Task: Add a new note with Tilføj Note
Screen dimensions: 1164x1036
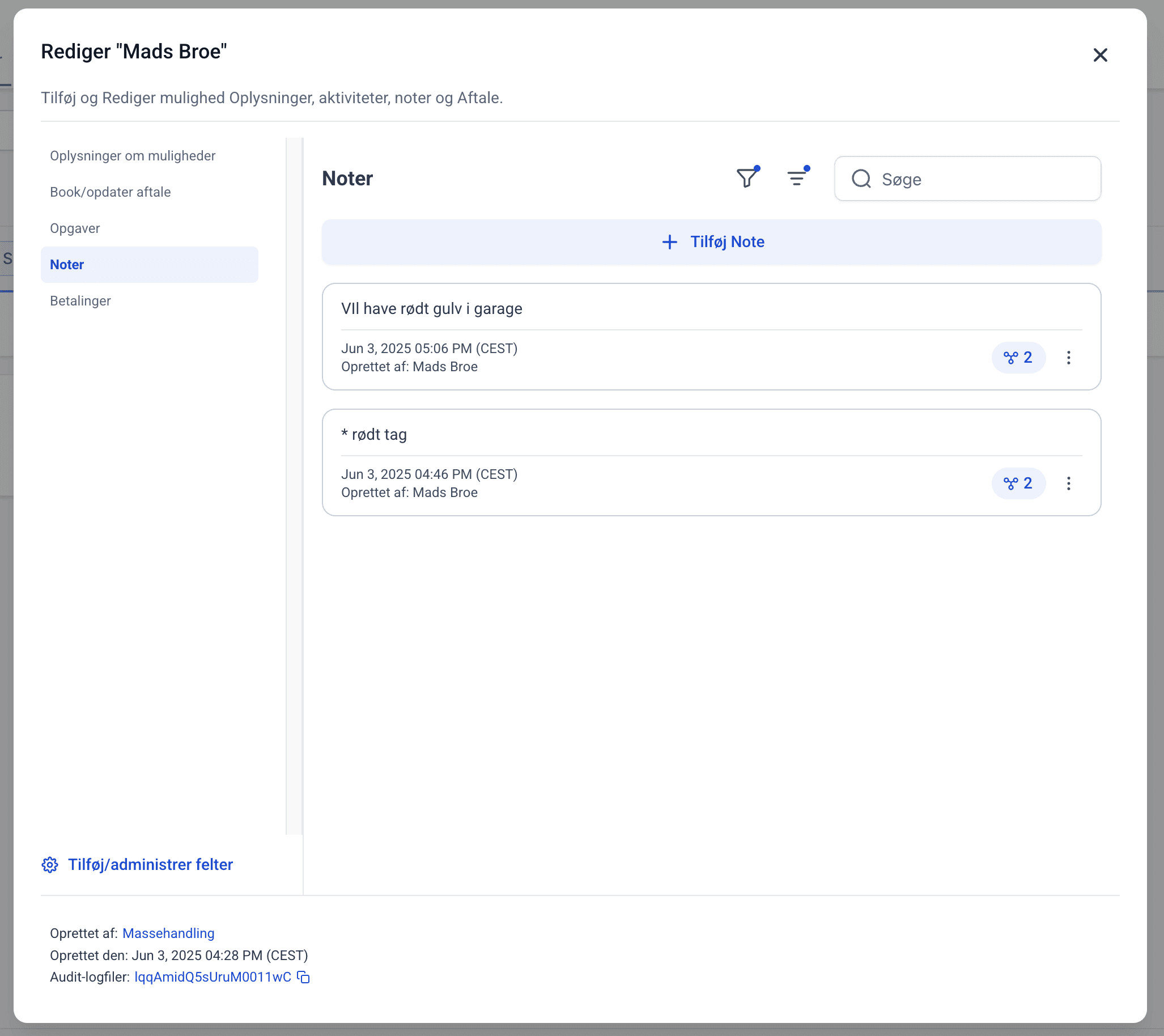Action: tap(711, 242)
